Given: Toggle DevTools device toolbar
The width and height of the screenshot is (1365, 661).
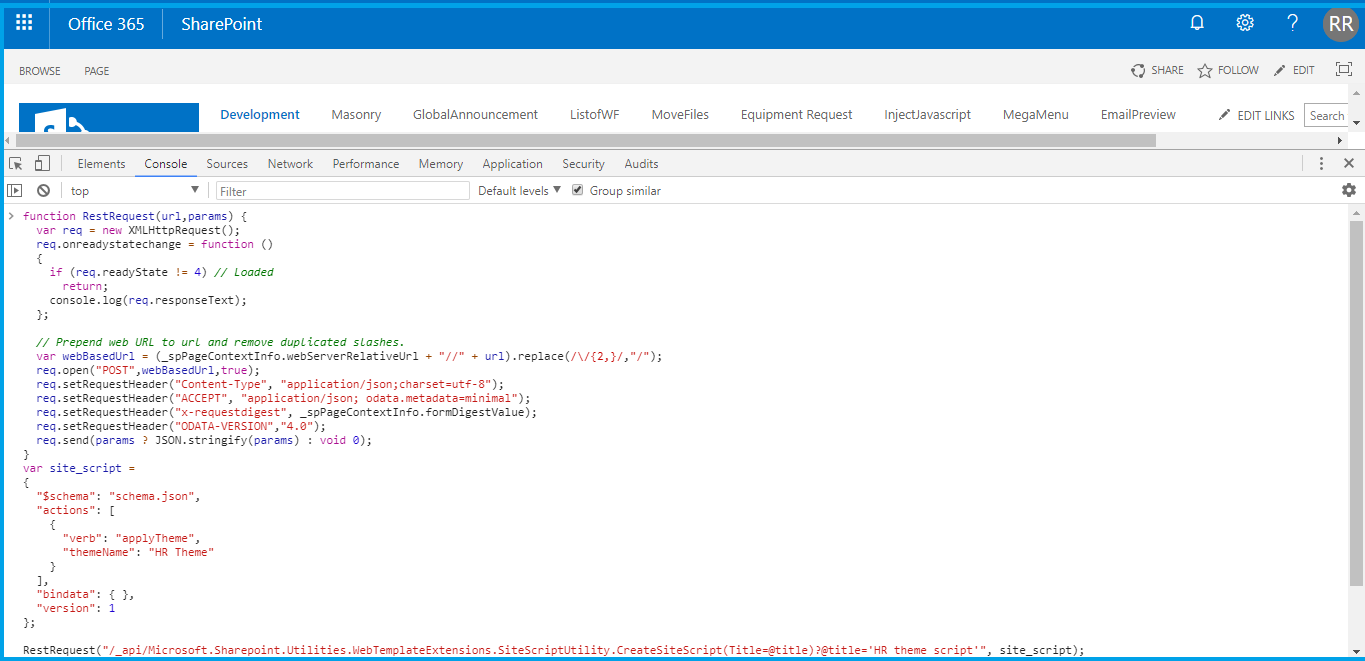Looking at the screenshot, I should (42, 163).
